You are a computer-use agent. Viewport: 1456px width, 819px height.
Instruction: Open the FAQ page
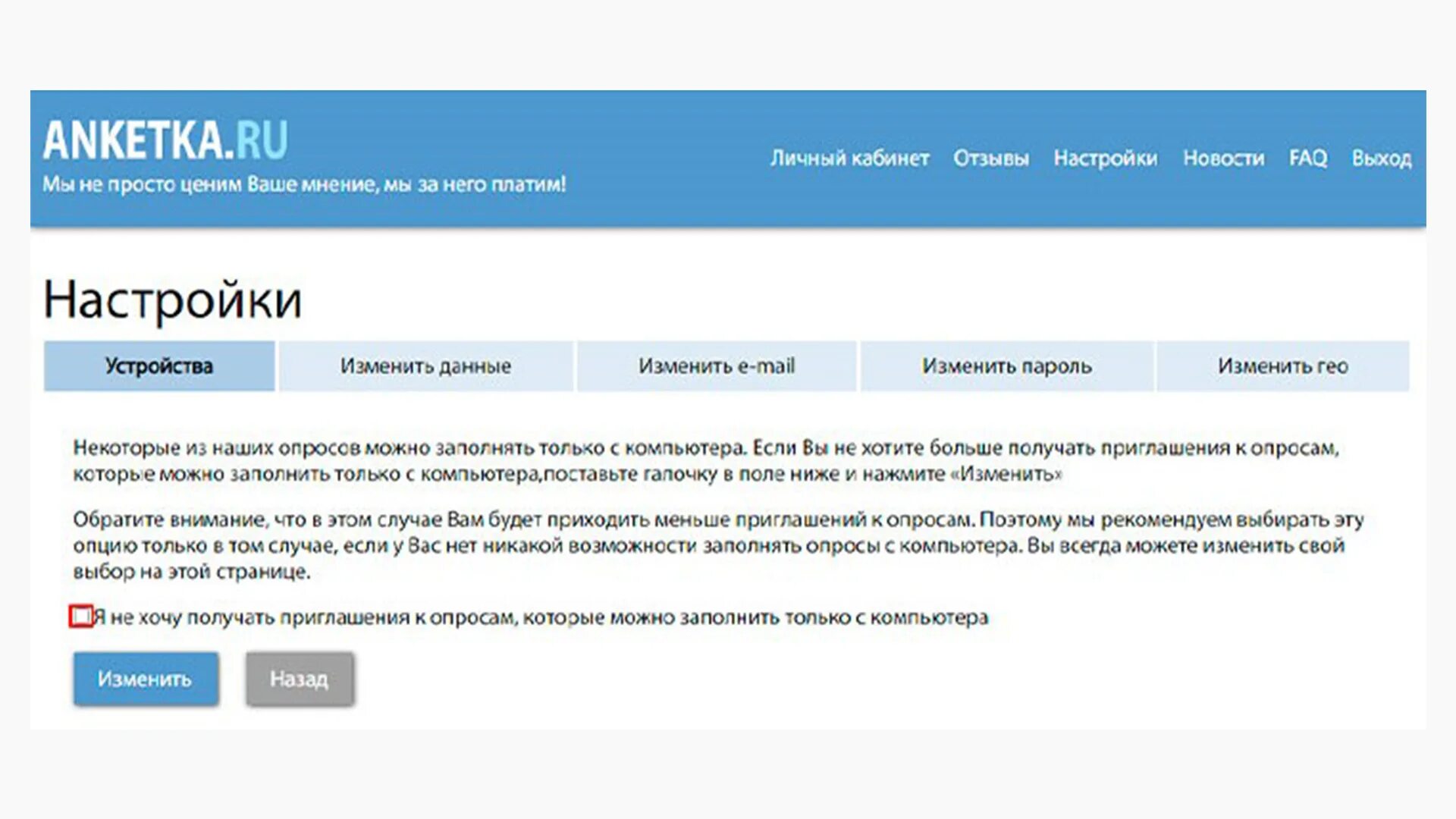[x=1307, y=158]
